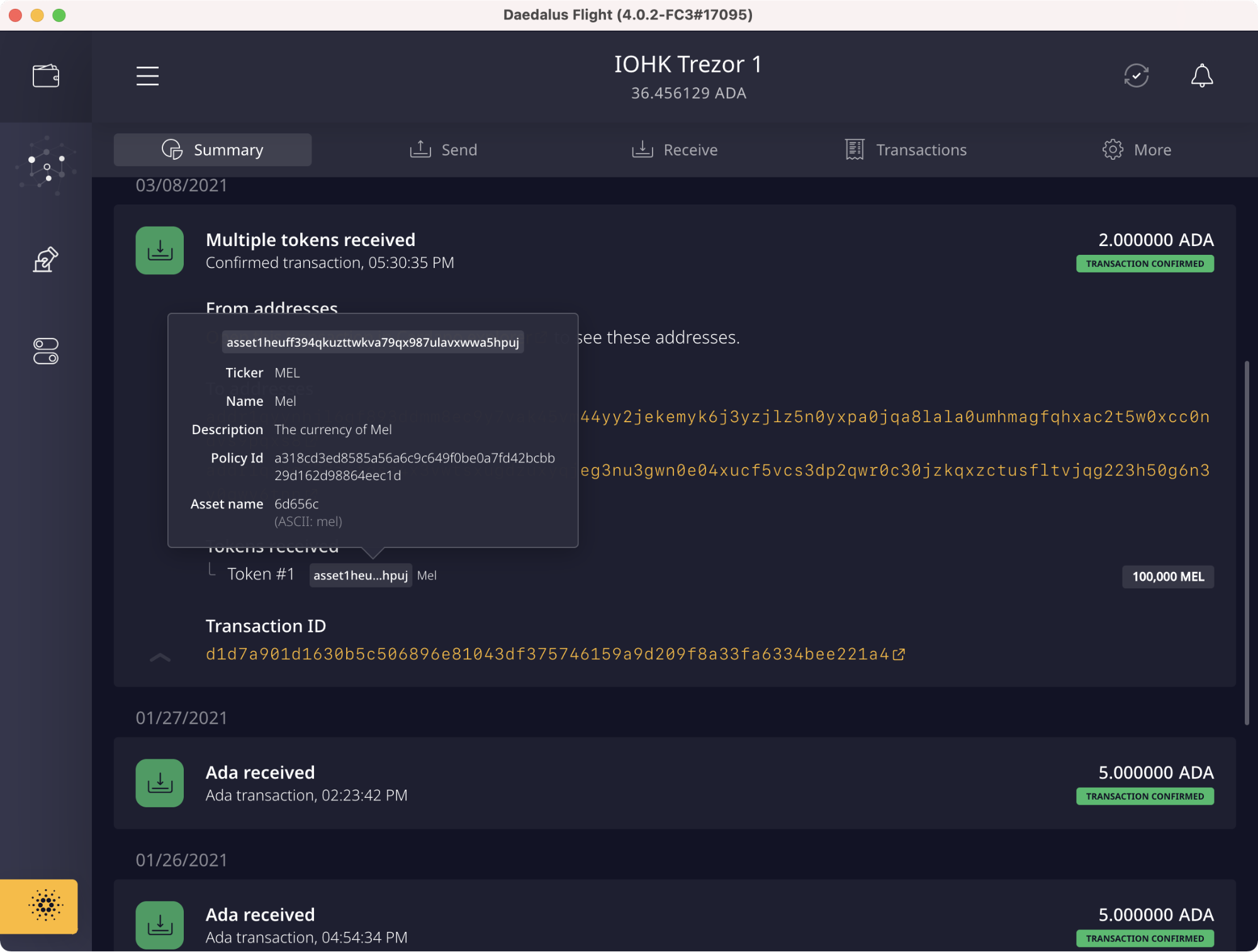This screenshot has height=952, width=1258.
Task: Open the settings toggles sidebar icon
Action: click(x=45, y=351)
